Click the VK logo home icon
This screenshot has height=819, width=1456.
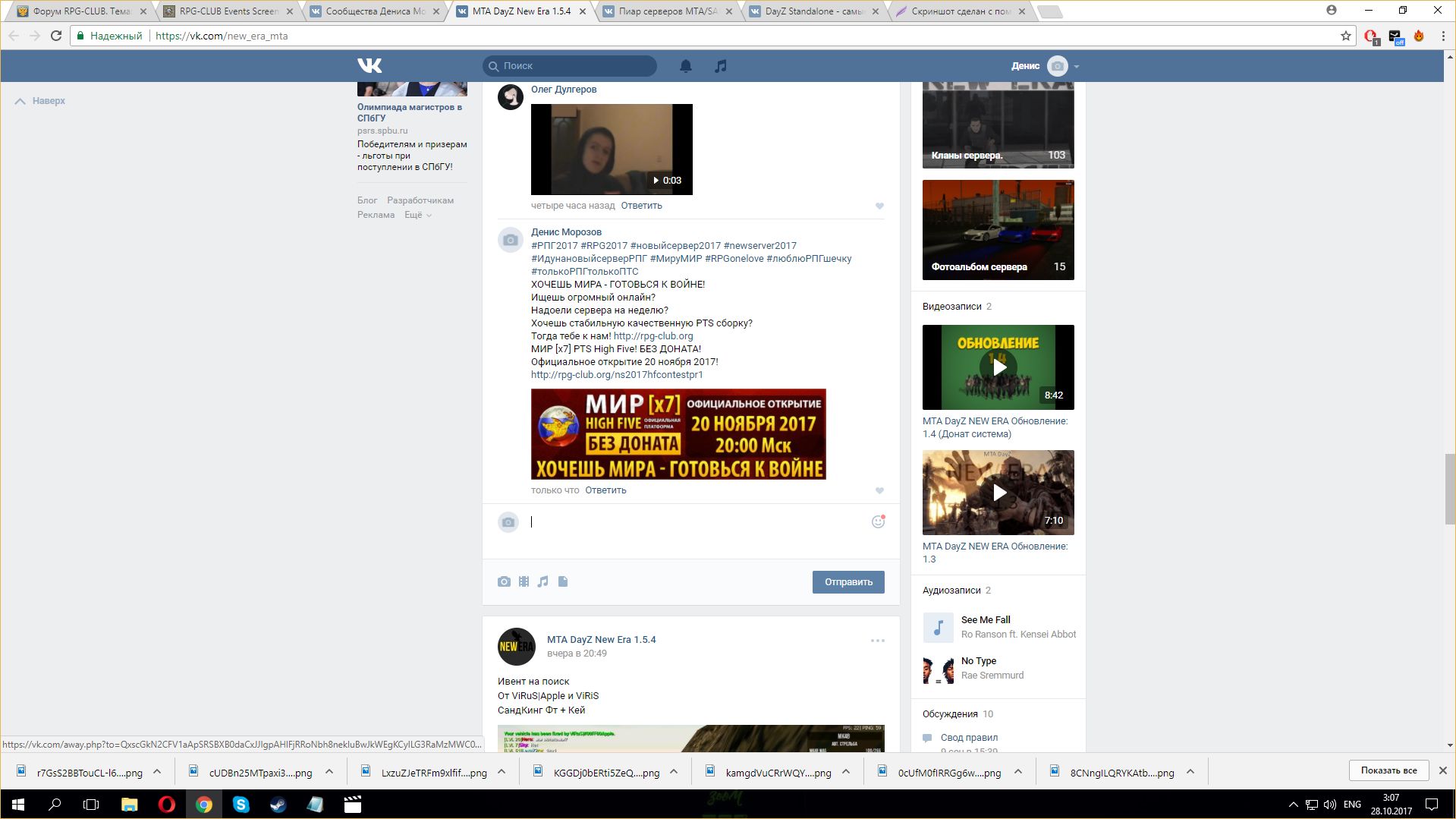(370, 66)
